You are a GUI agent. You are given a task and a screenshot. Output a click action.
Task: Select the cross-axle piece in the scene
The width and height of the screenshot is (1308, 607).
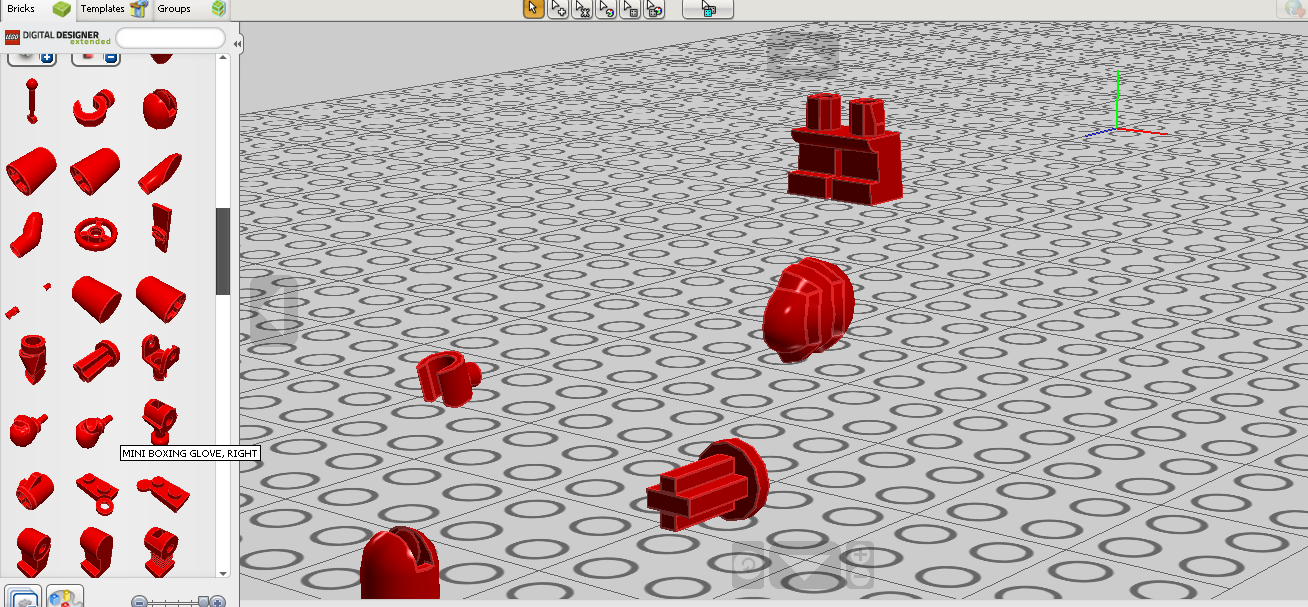pyautogui.click(x=708, y=484)
